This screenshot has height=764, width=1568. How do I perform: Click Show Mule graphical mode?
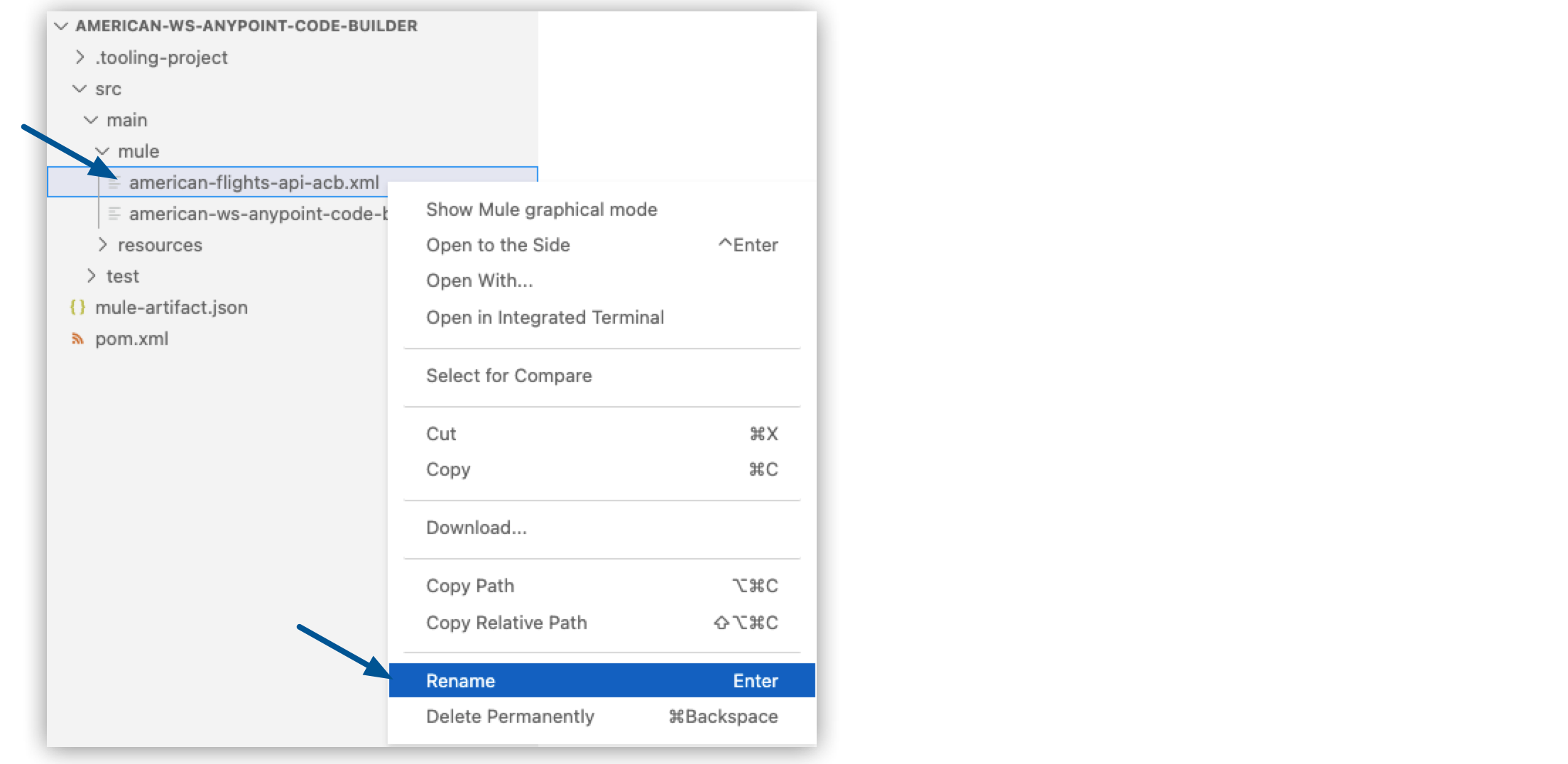coord(541,209)
